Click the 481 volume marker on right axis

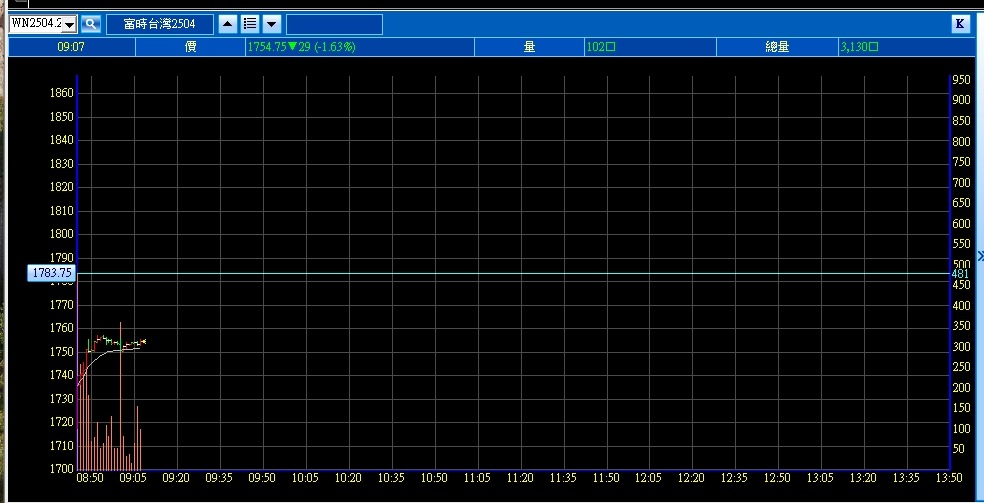point(959,273)
